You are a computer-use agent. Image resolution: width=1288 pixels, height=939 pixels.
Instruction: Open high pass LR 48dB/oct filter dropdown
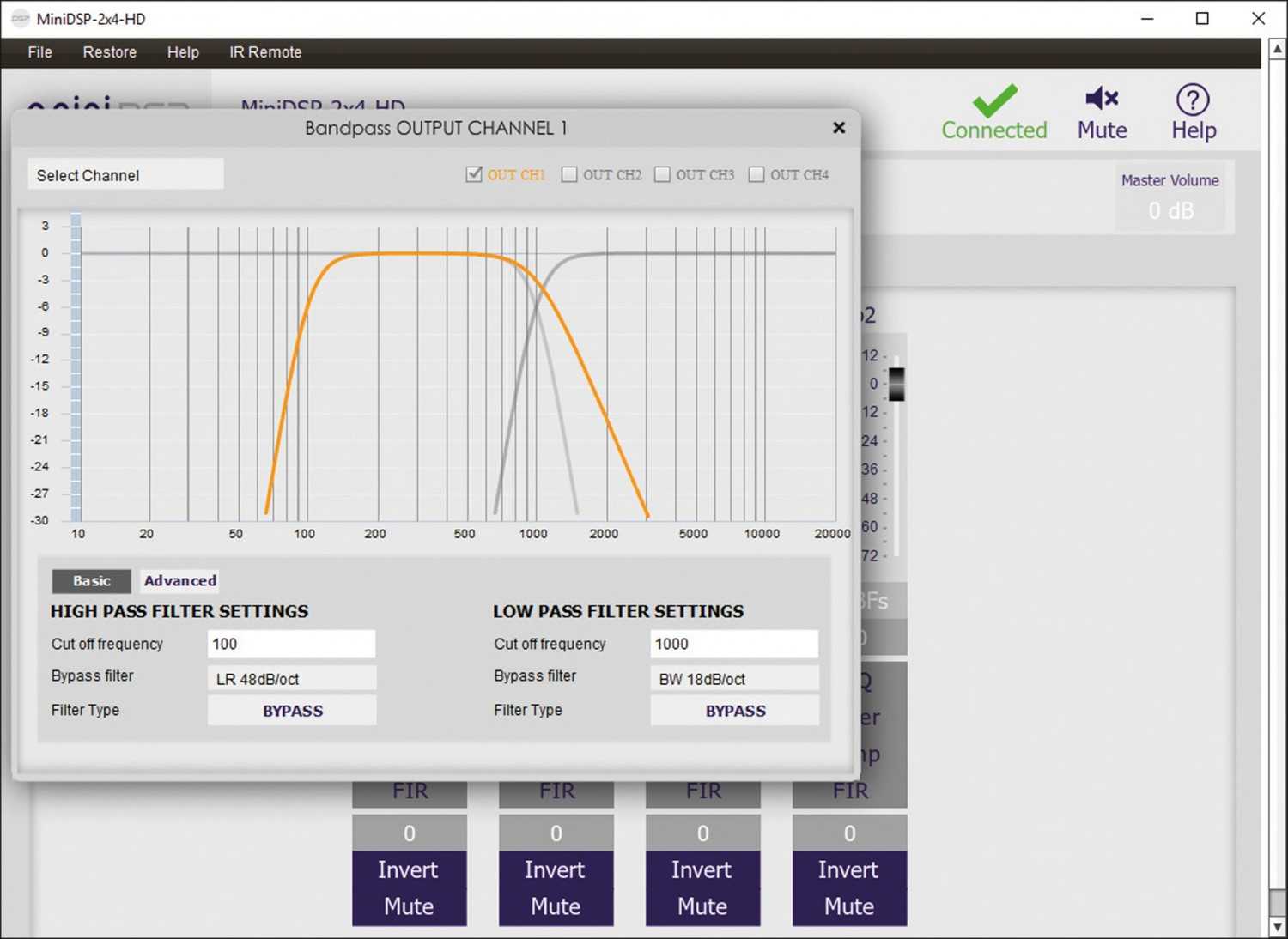[x=292, y=678]
